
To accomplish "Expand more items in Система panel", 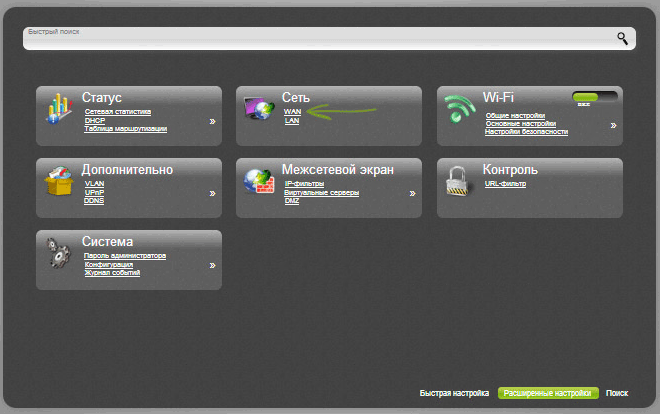I will (x=212, y=265).
